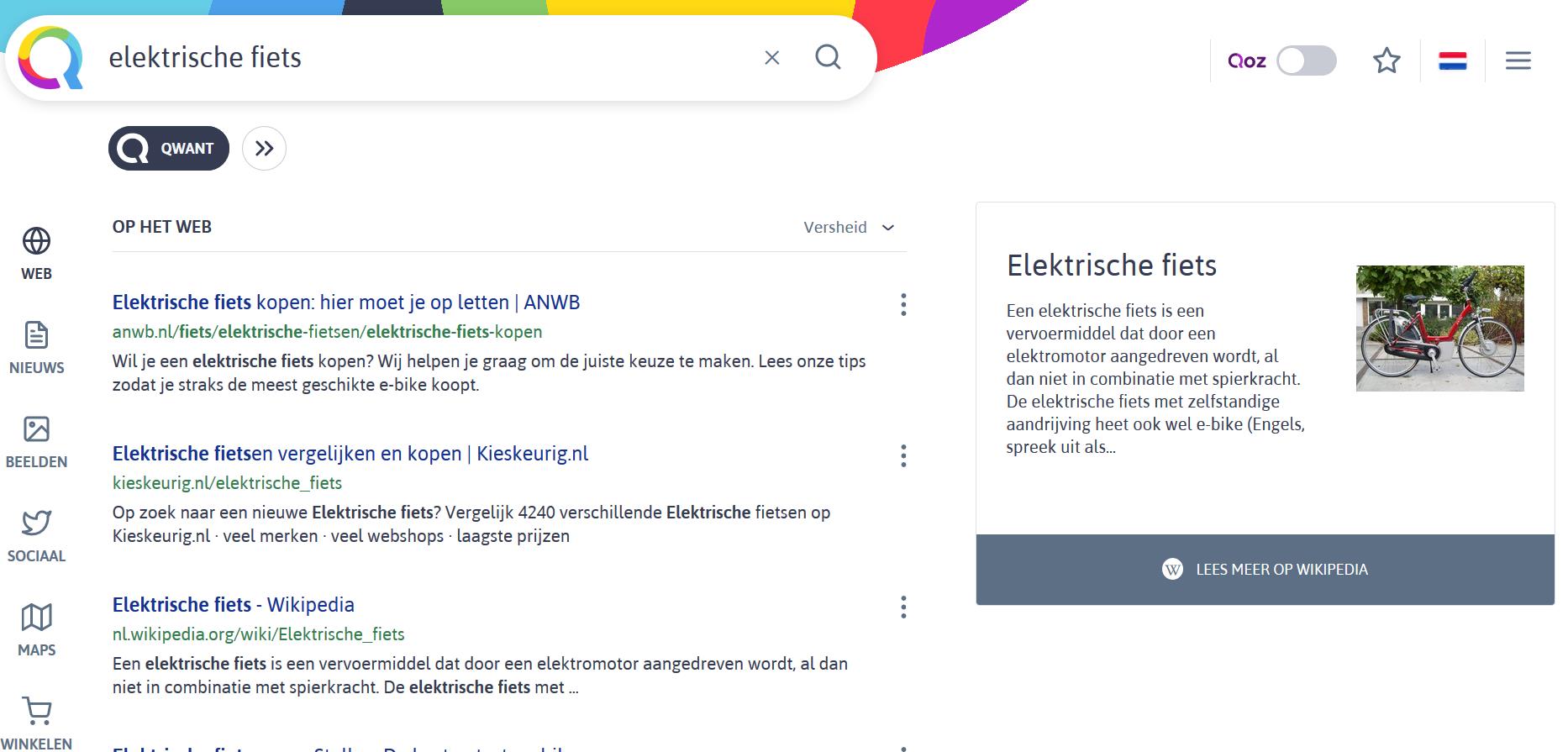The width and height of the screenshot is (1568, 752).
Task: Open favorites with the star icon
Action: 1386,60
